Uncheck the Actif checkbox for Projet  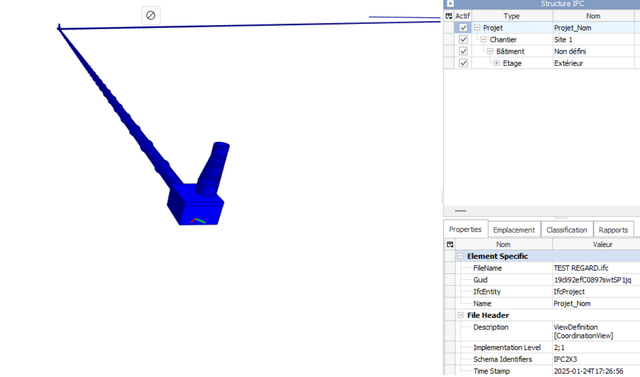pyautogui.click(x=463, y=28)
